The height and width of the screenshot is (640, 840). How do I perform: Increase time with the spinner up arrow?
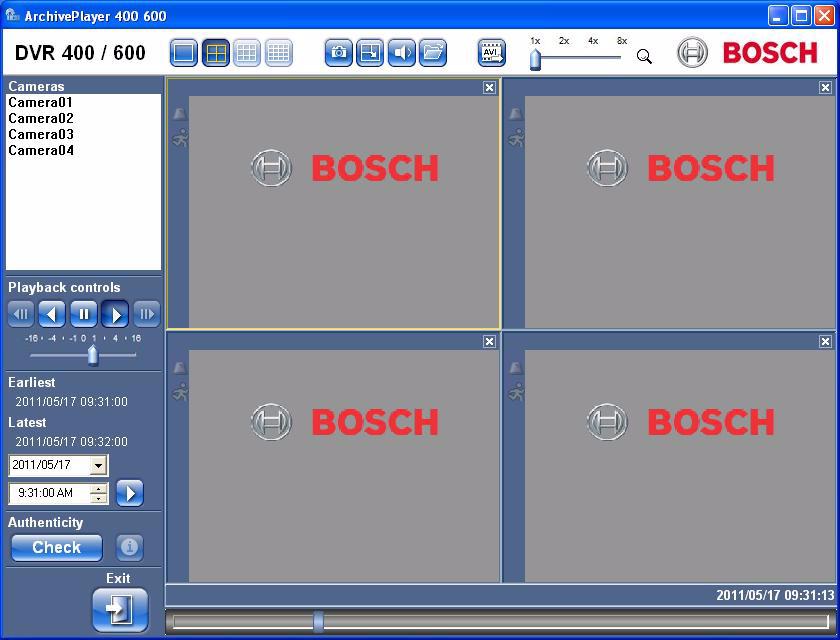pyautogui.click(x=99, y=488)
